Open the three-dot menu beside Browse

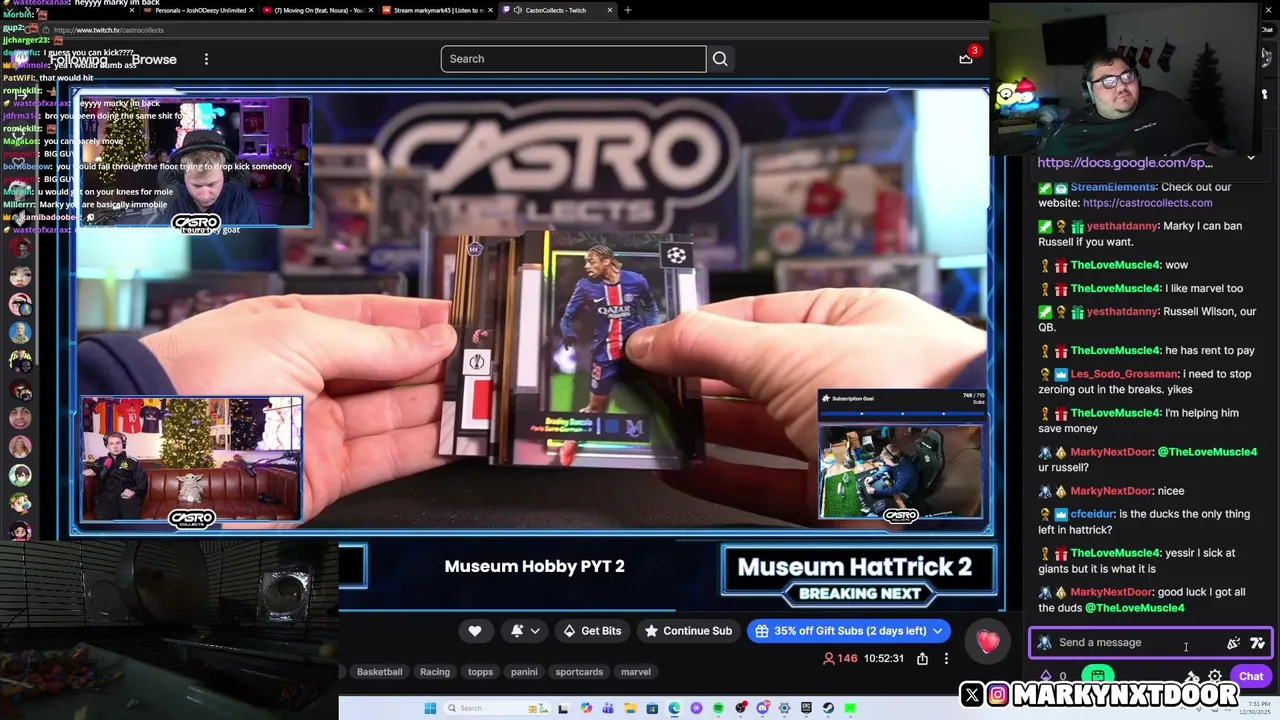[206, 59]
